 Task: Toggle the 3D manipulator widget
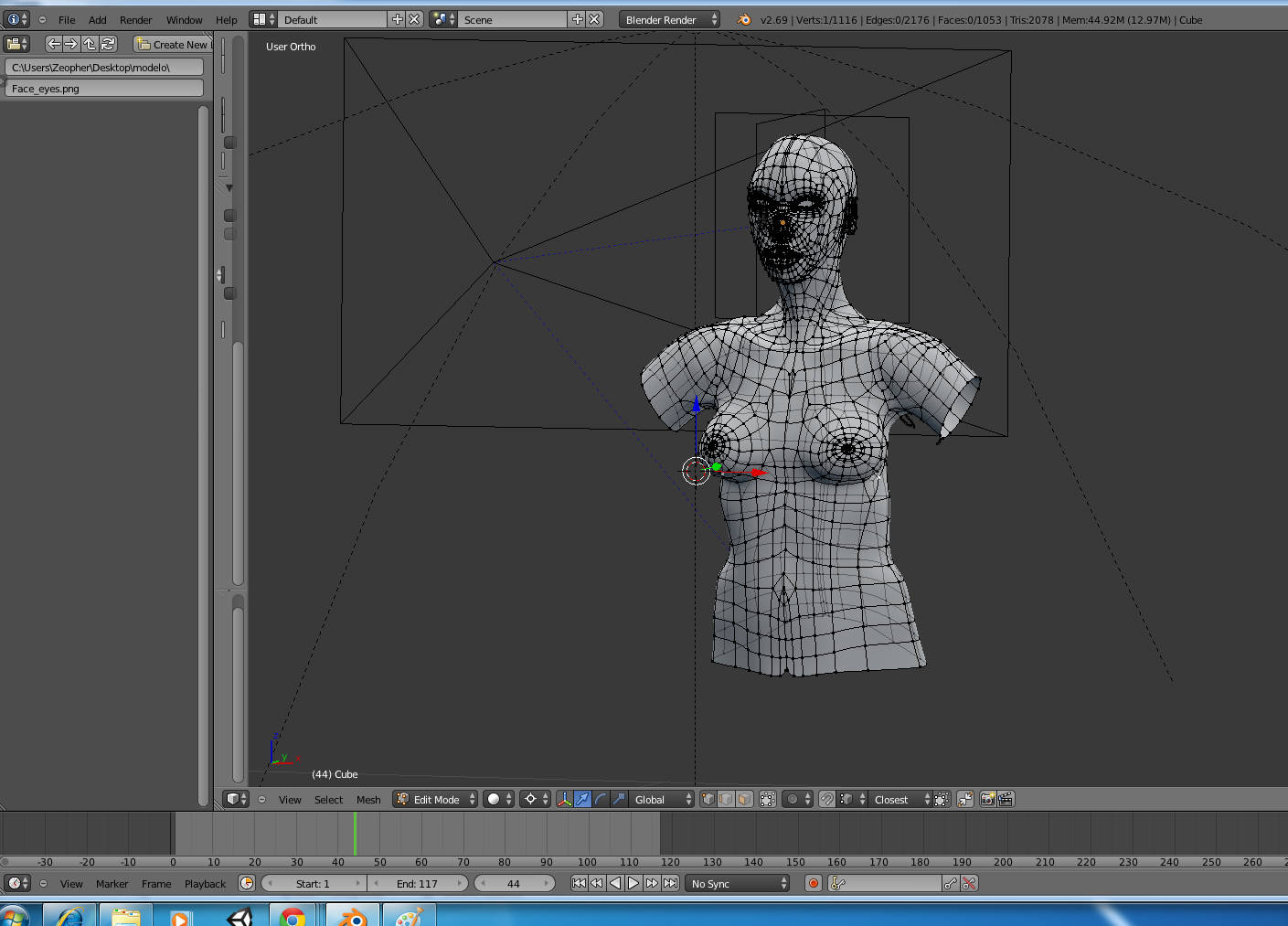[x=564, y=799]
